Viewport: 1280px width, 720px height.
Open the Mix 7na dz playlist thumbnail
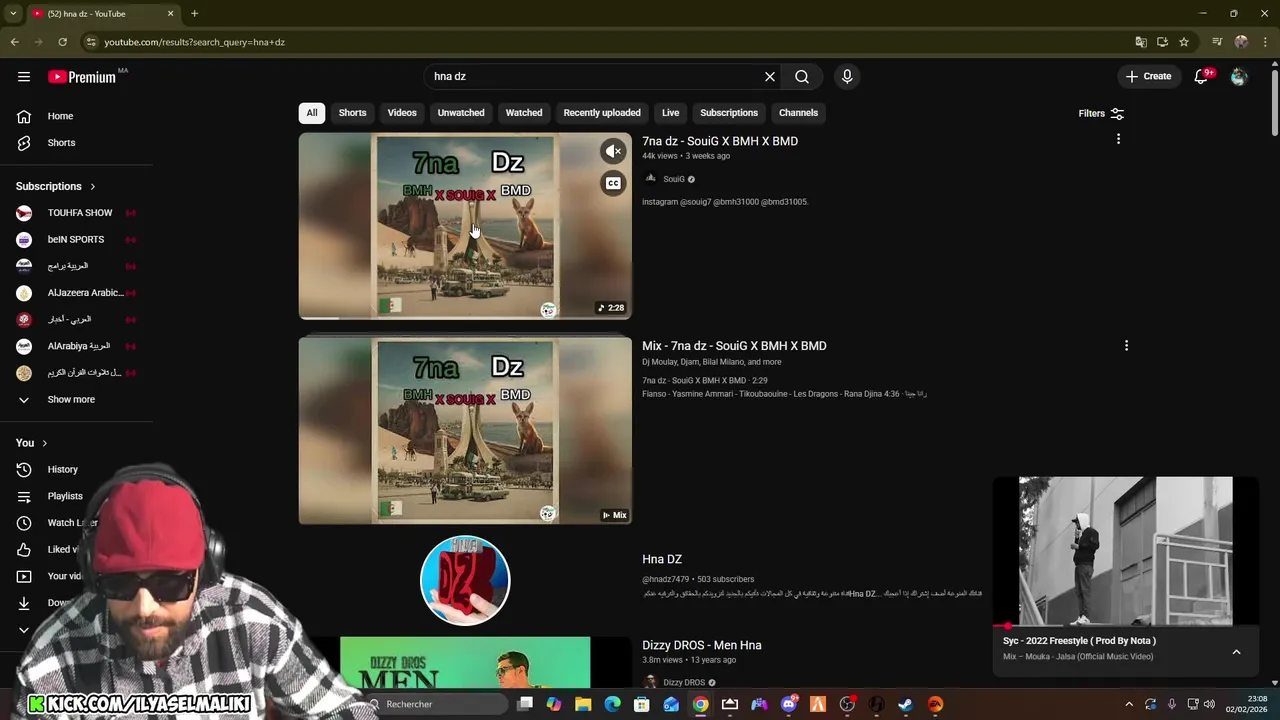(465, 430)
